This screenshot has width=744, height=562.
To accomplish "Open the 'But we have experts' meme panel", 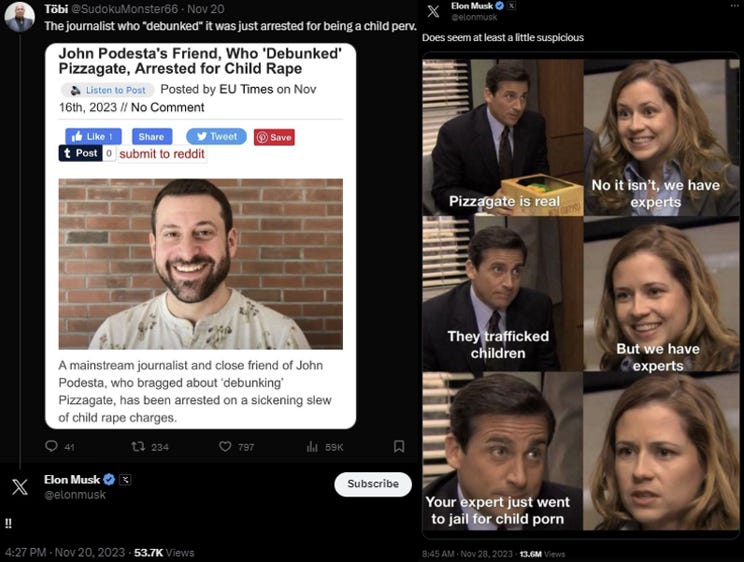I will [x=661, y=294].
